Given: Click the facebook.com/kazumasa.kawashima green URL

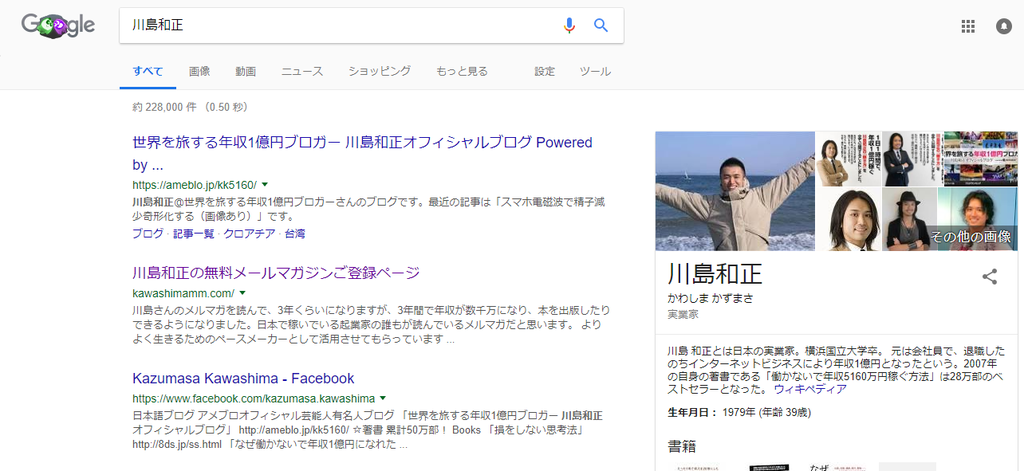Looking at the screenshot, I should (x=253, y=398).
